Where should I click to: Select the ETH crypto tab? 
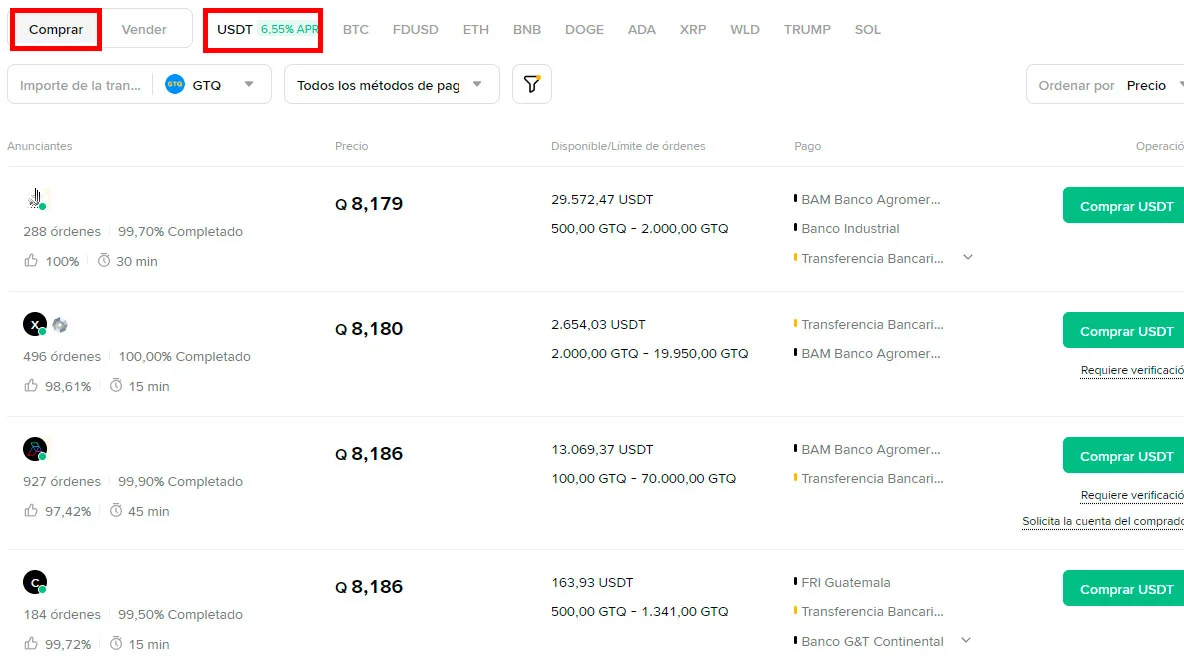[476, 29]
